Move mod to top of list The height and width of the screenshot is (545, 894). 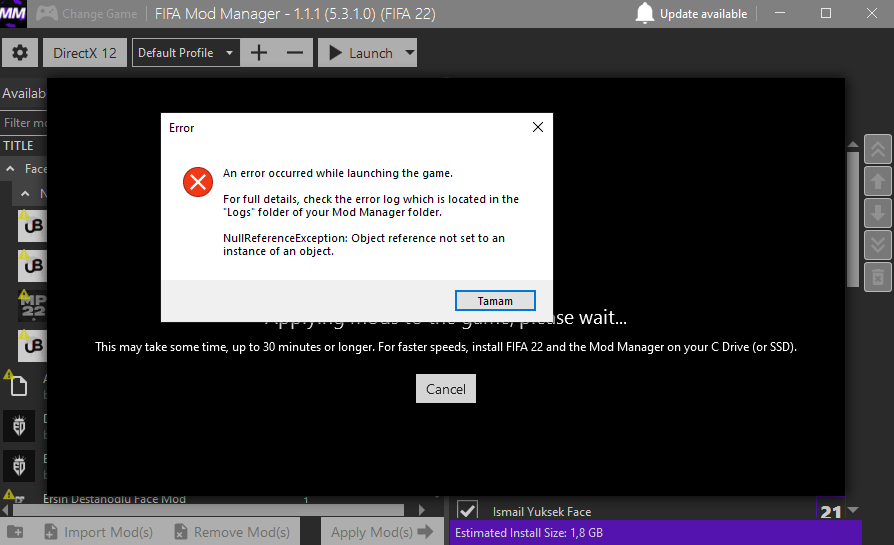point(877,149)
